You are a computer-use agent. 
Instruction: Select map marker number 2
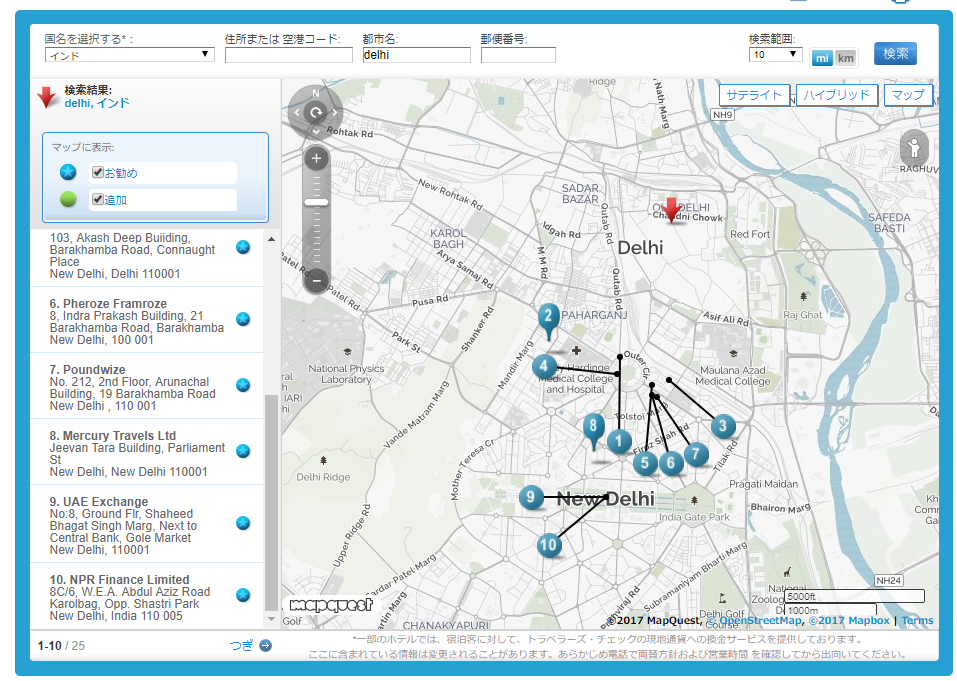pyautogui.click(x=548, y=318)
